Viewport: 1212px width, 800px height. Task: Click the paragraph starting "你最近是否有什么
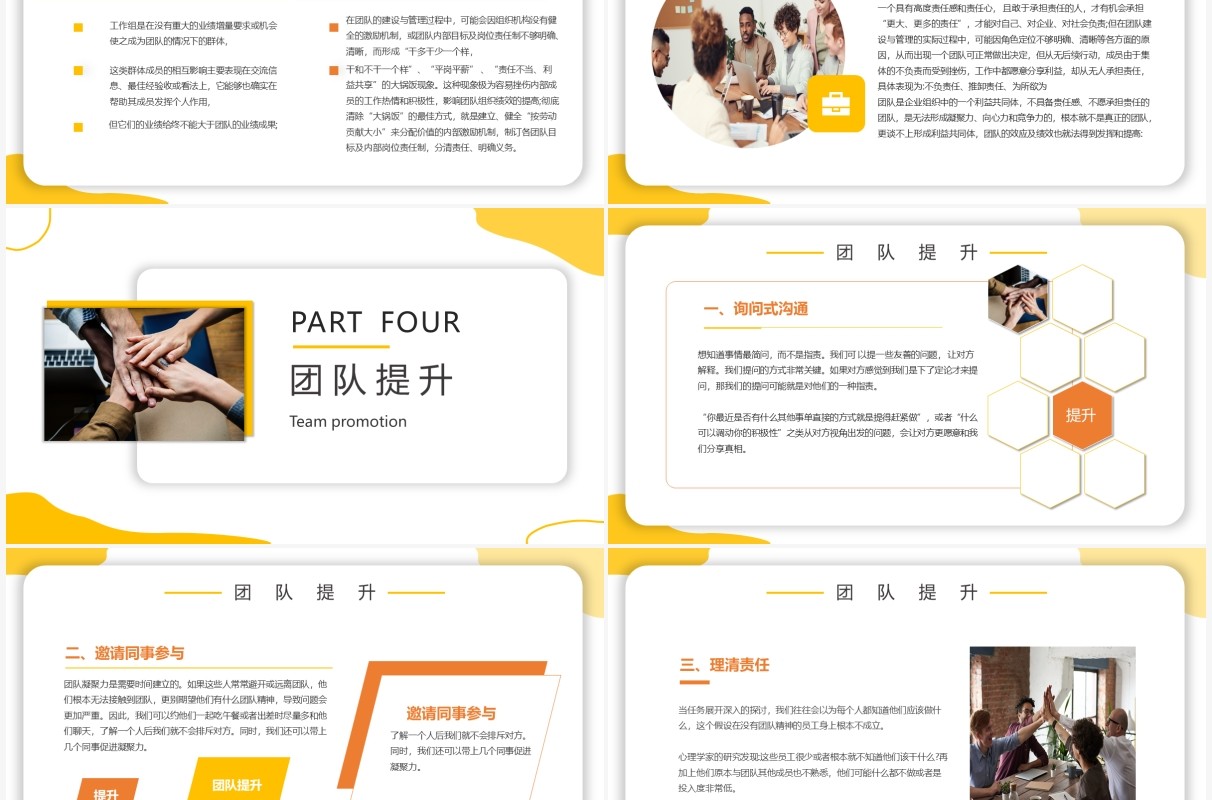(x=838, y=433)
